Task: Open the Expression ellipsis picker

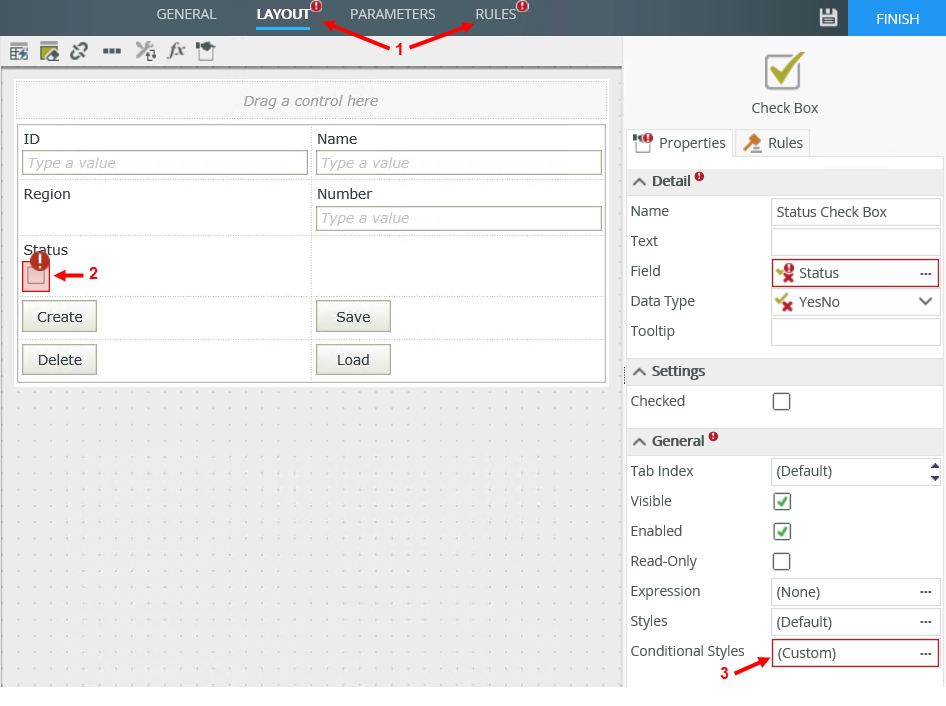Action: coord(925,592)
